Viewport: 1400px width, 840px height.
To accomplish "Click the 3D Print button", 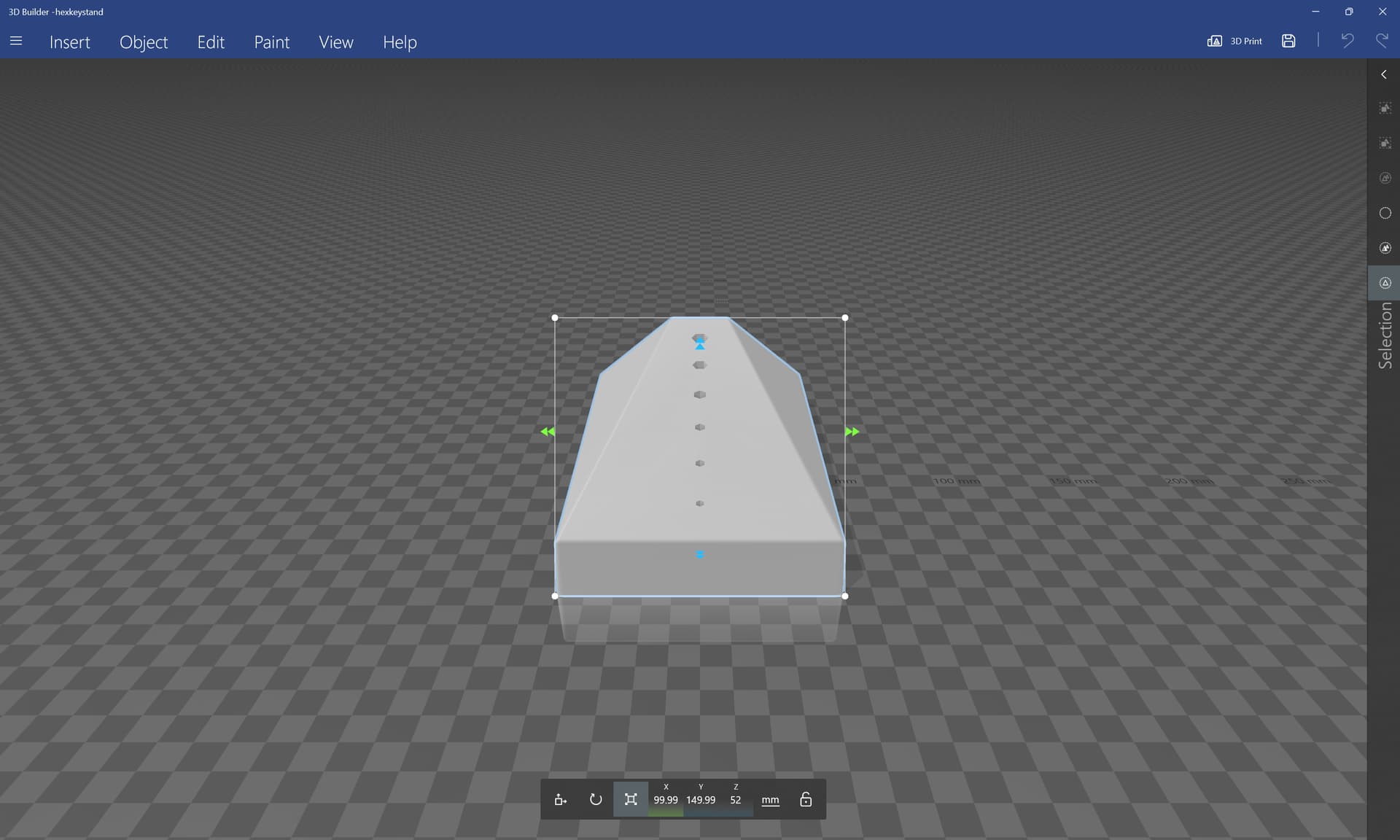I will click(x=1234, y=42).
